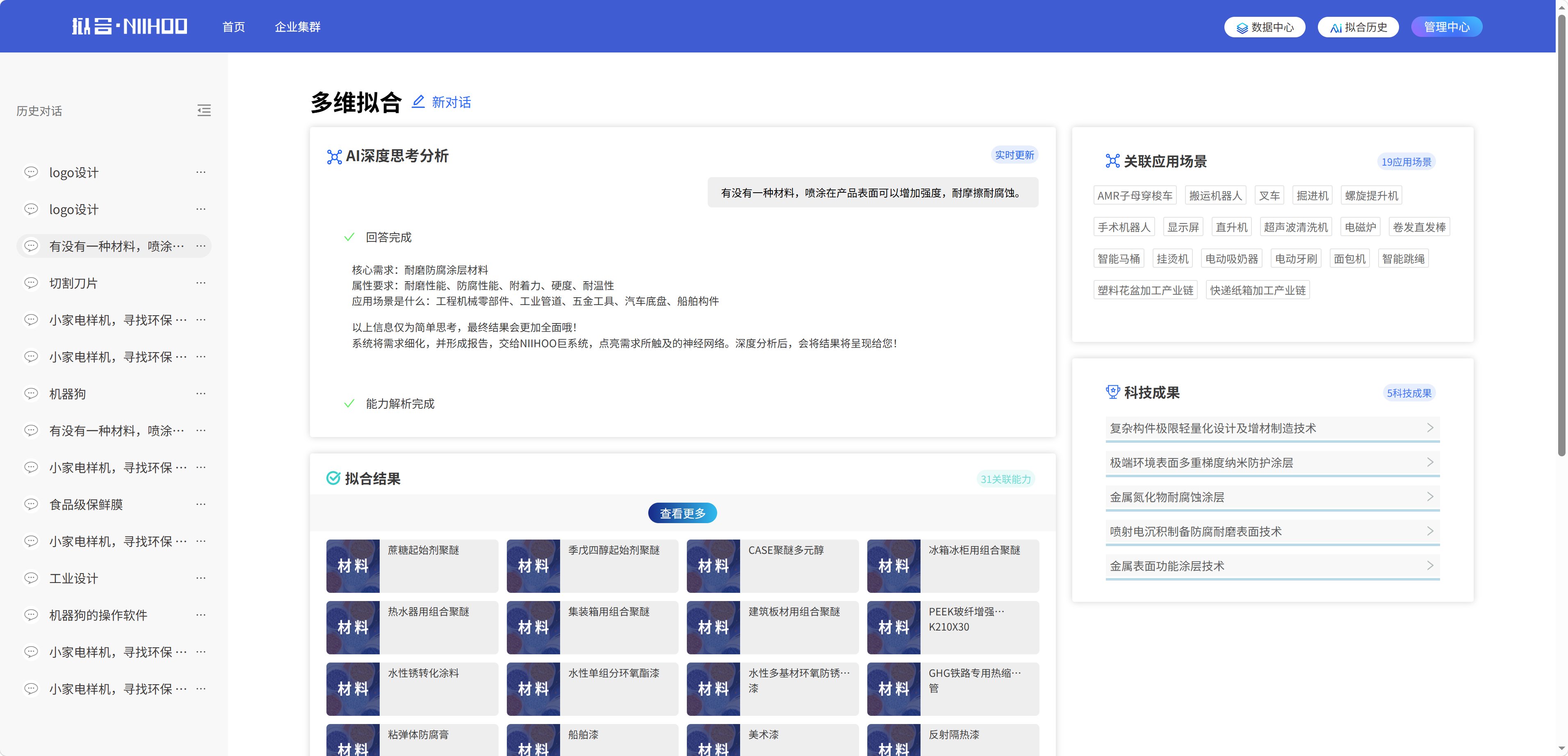Click chat bubble icon beside 切割刀片
This screenshot has width=1568, height=756.
(x=31, y=282)
